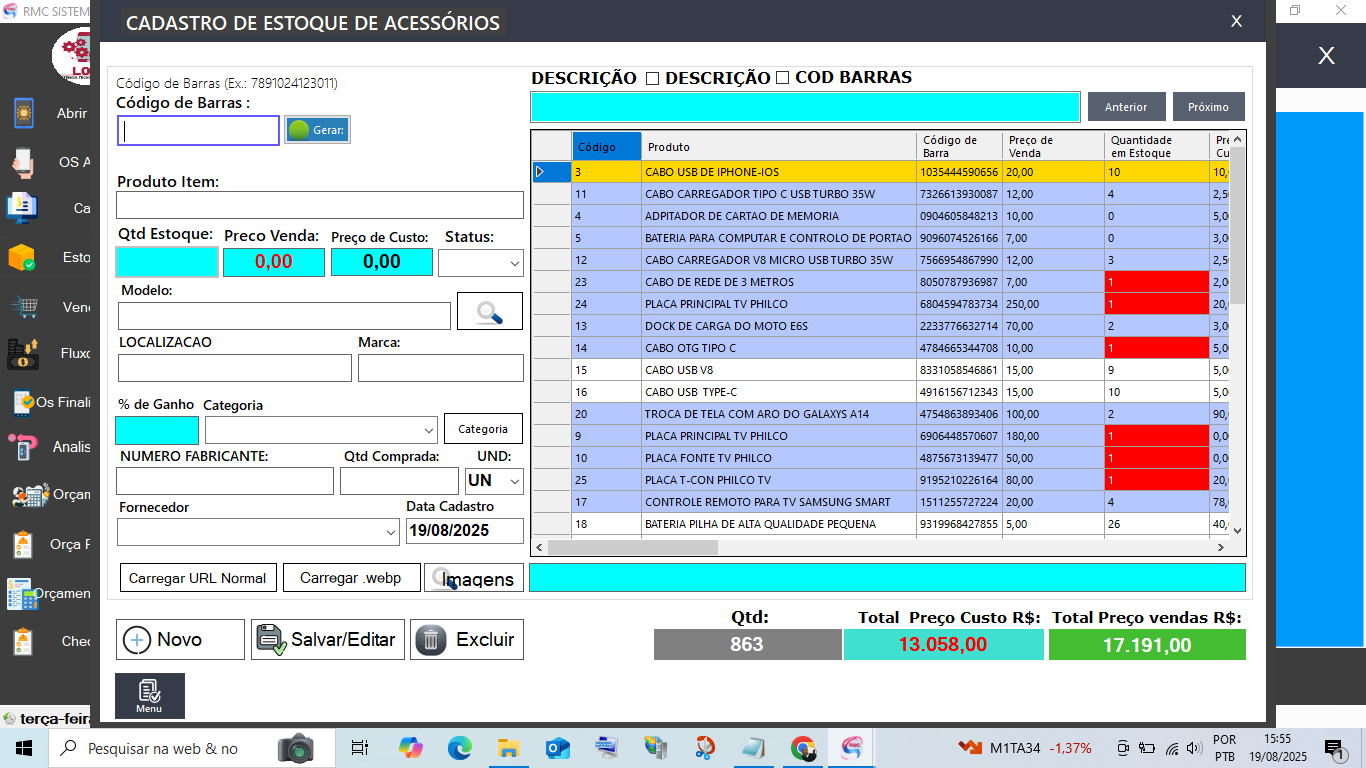Click the Analis sidebar icon
Viewport: 1366px width, 768px height.
click(x=23, y=446)
